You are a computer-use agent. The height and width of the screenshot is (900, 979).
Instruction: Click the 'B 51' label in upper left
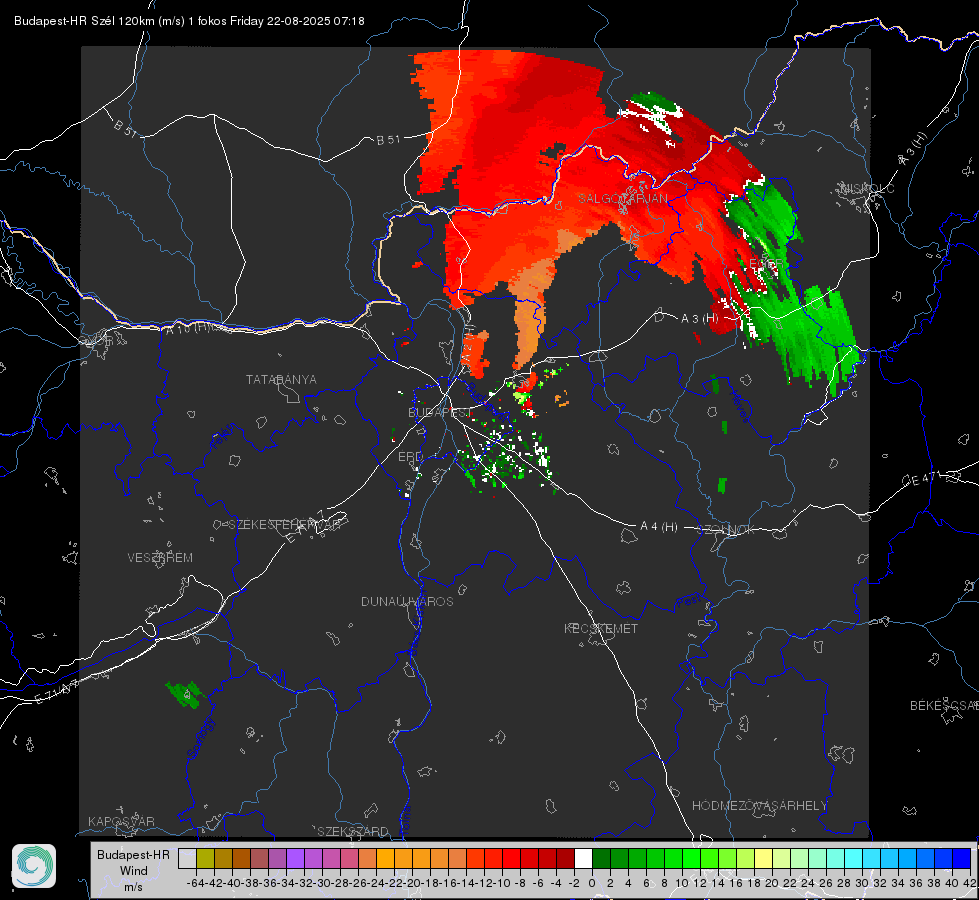point(125,128)
